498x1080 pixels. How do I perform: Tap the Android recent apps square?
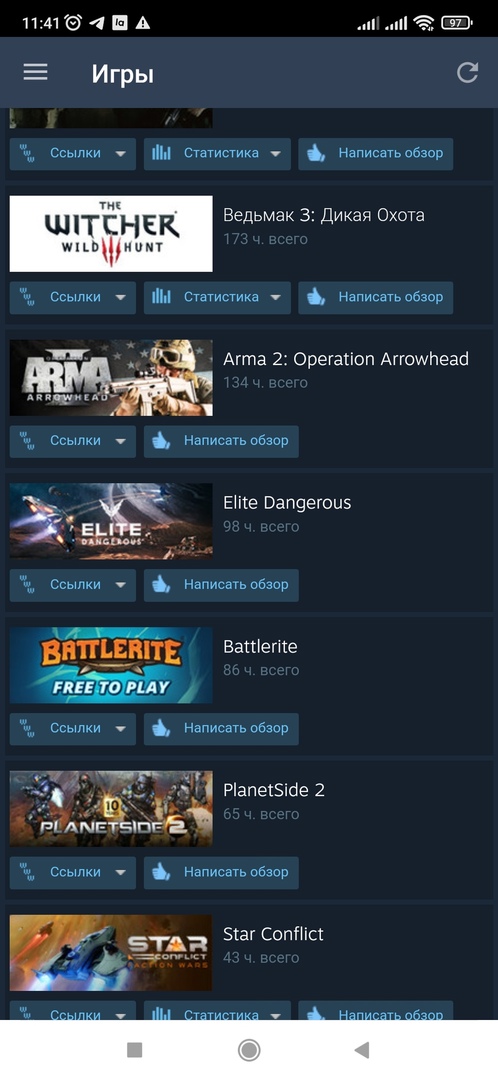135,1050
